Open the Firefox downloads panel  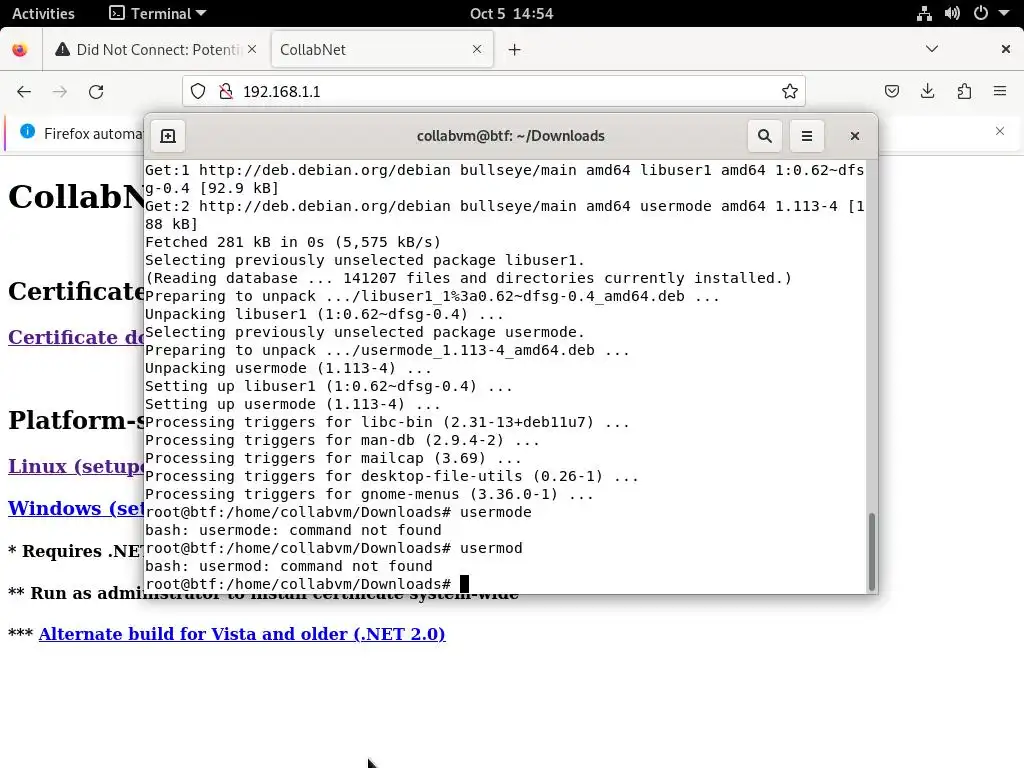click(x=927, y=91)
